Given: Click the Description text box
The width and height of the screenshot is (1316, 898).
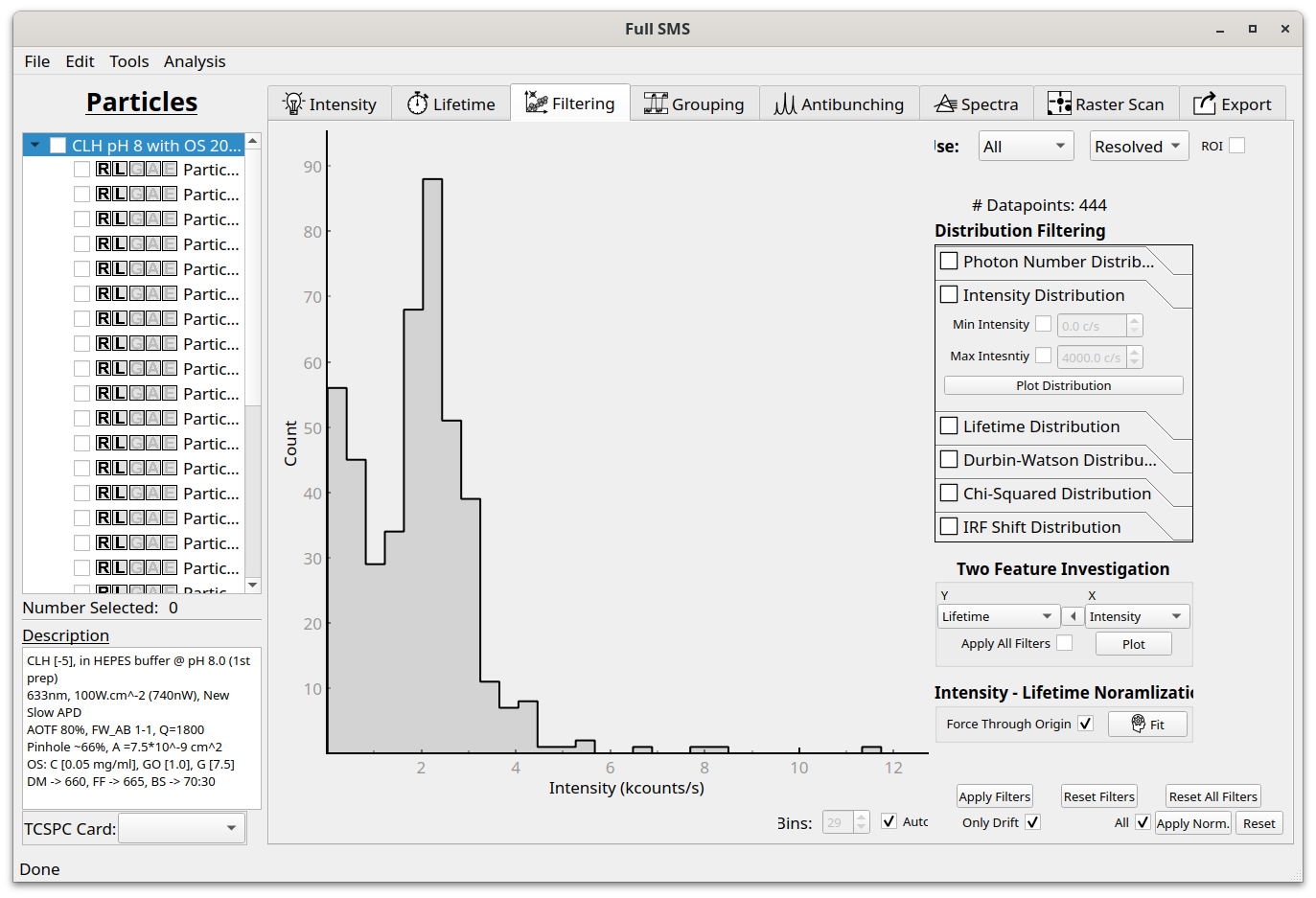Looking at the screenshot, I should (142, 728).
